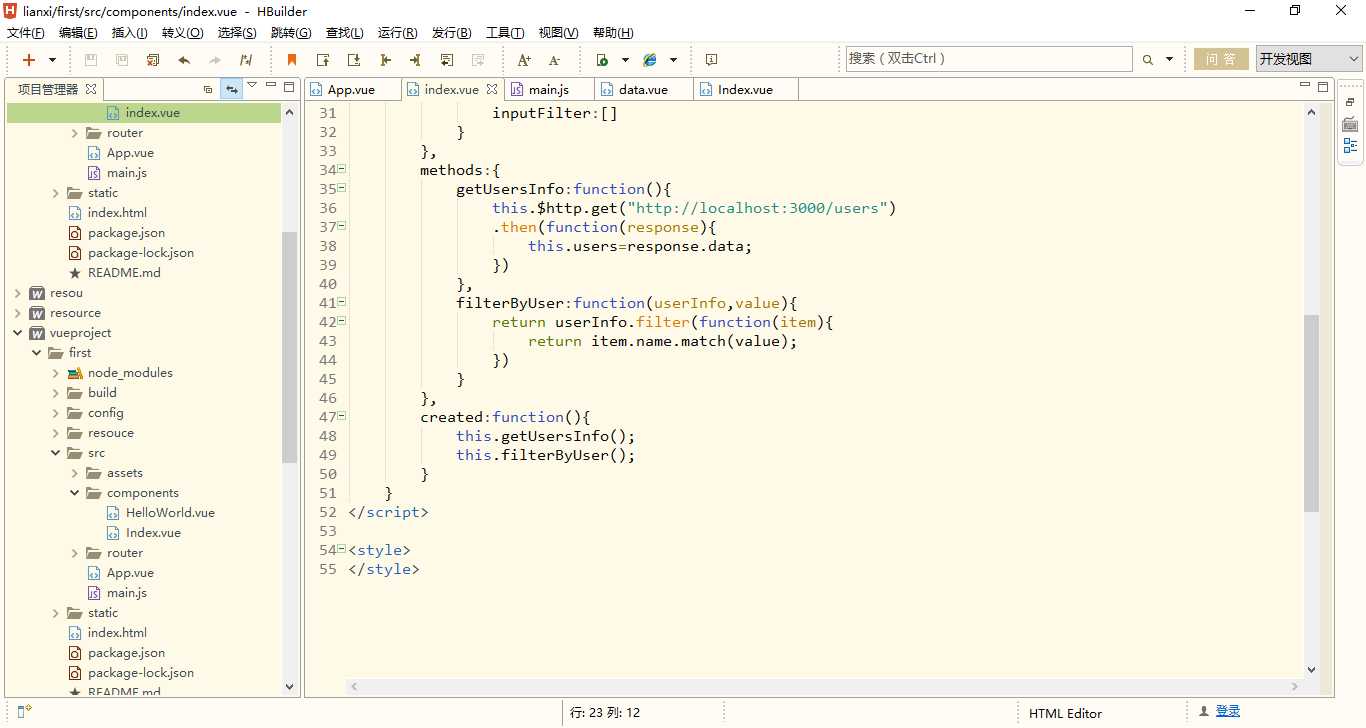Close the 项目管理器 panel tab
Viewport: 1366px width, 728px height.
90,89
